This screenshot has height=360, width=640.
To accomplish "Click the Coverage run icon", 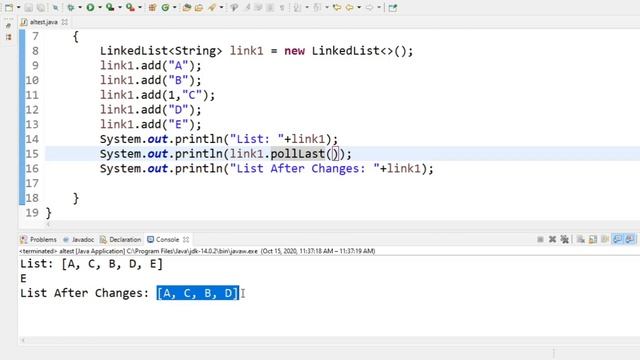I will pyautogui.click(x=110, y=7).
